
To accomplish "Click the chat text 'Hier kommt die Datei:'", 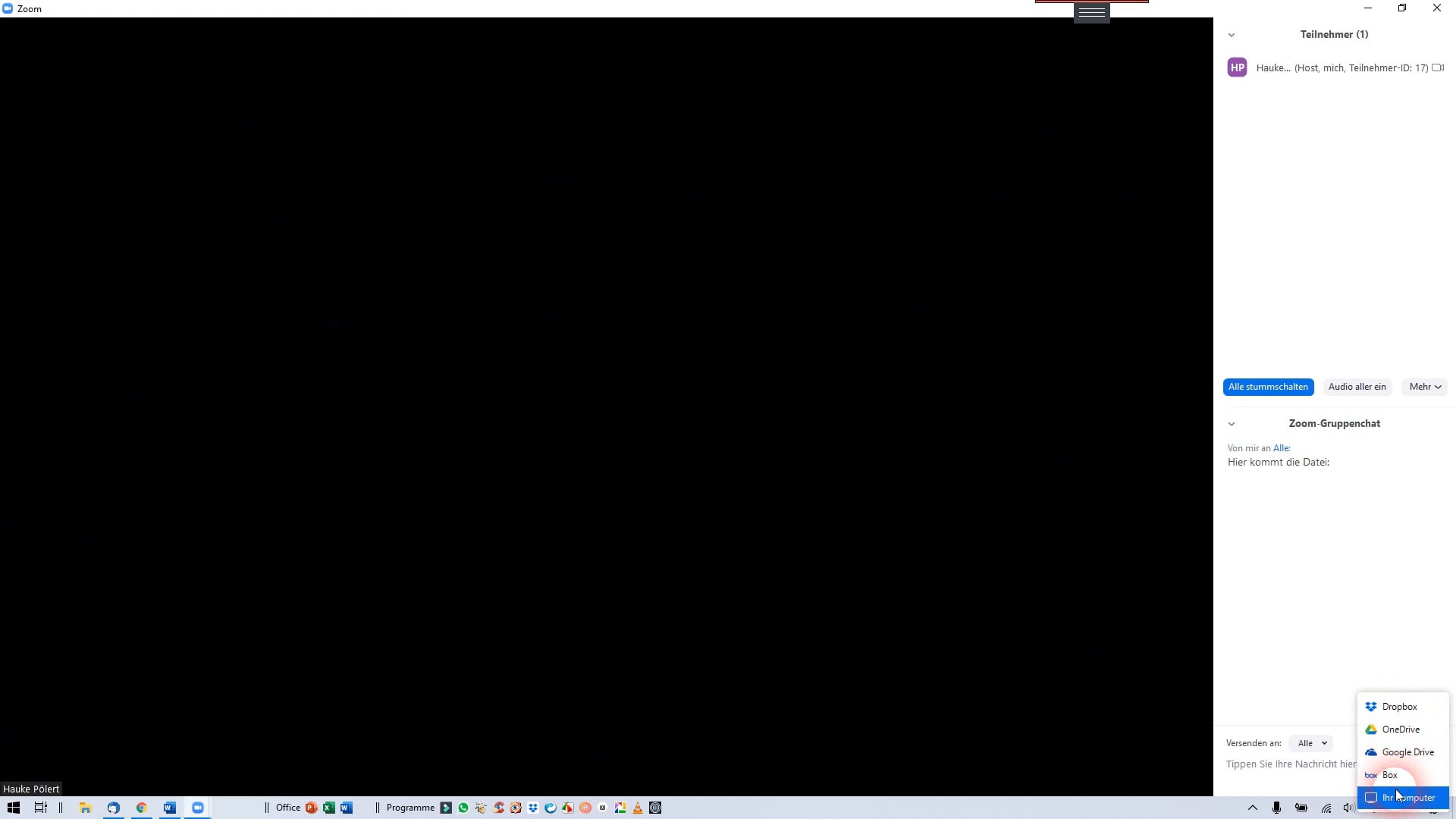I will tap(1278, 463).
